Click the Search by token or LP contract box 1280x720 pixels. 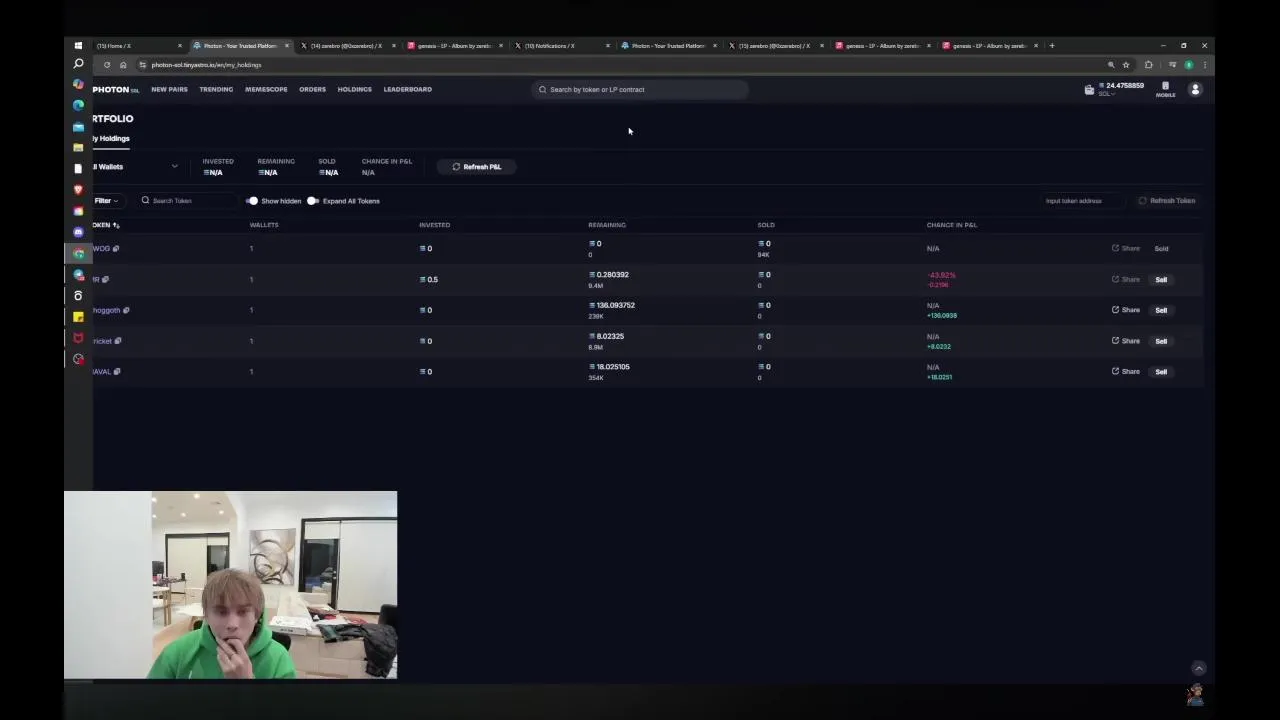640,89
